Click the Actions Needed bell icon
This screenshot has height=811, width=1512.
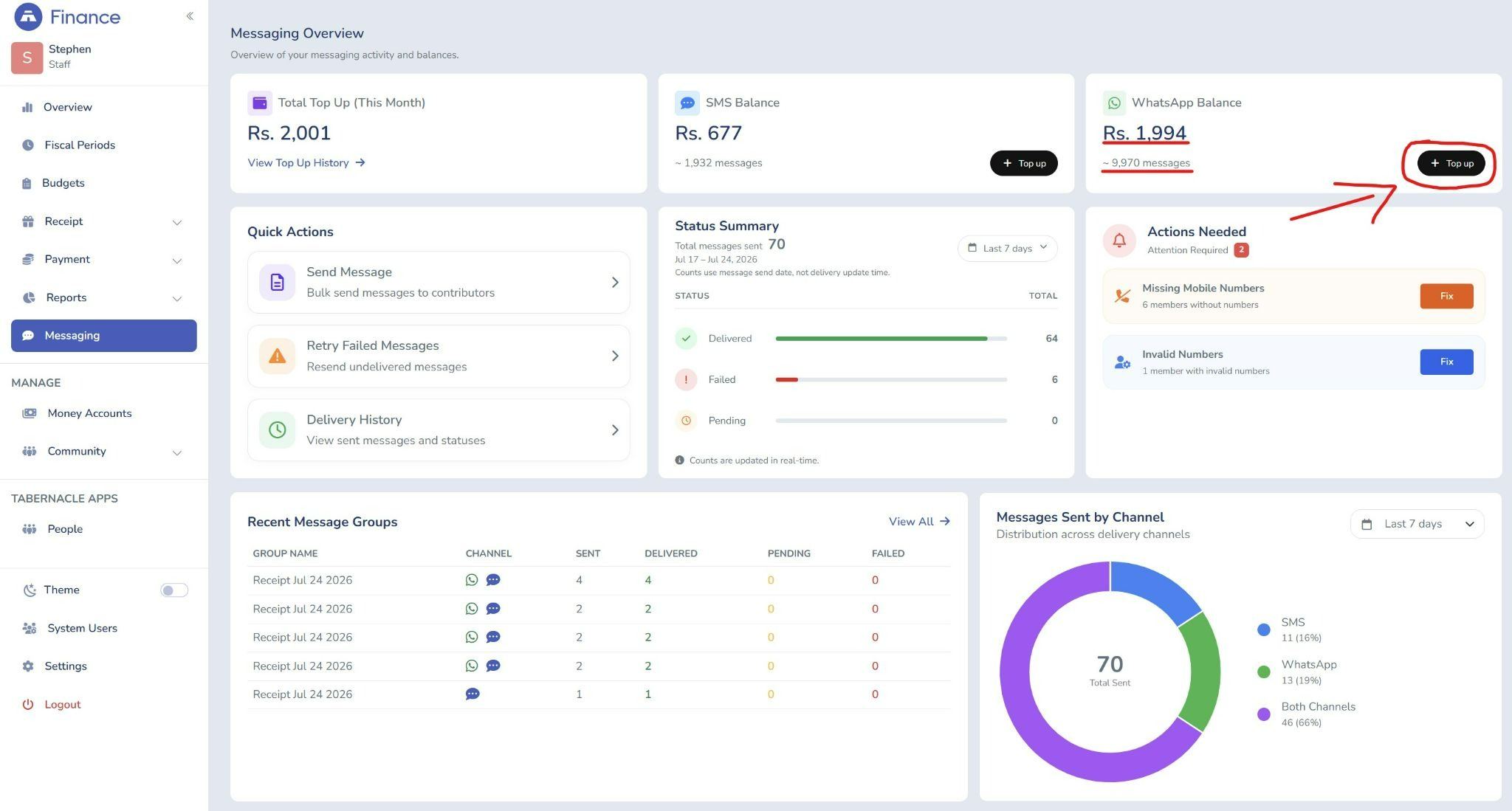click(1119, 241)
